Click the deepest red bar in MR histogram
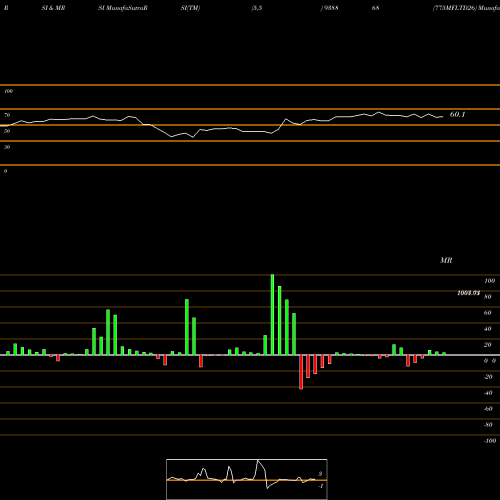This screenshot has width=500, height=500. click(301, 372)
